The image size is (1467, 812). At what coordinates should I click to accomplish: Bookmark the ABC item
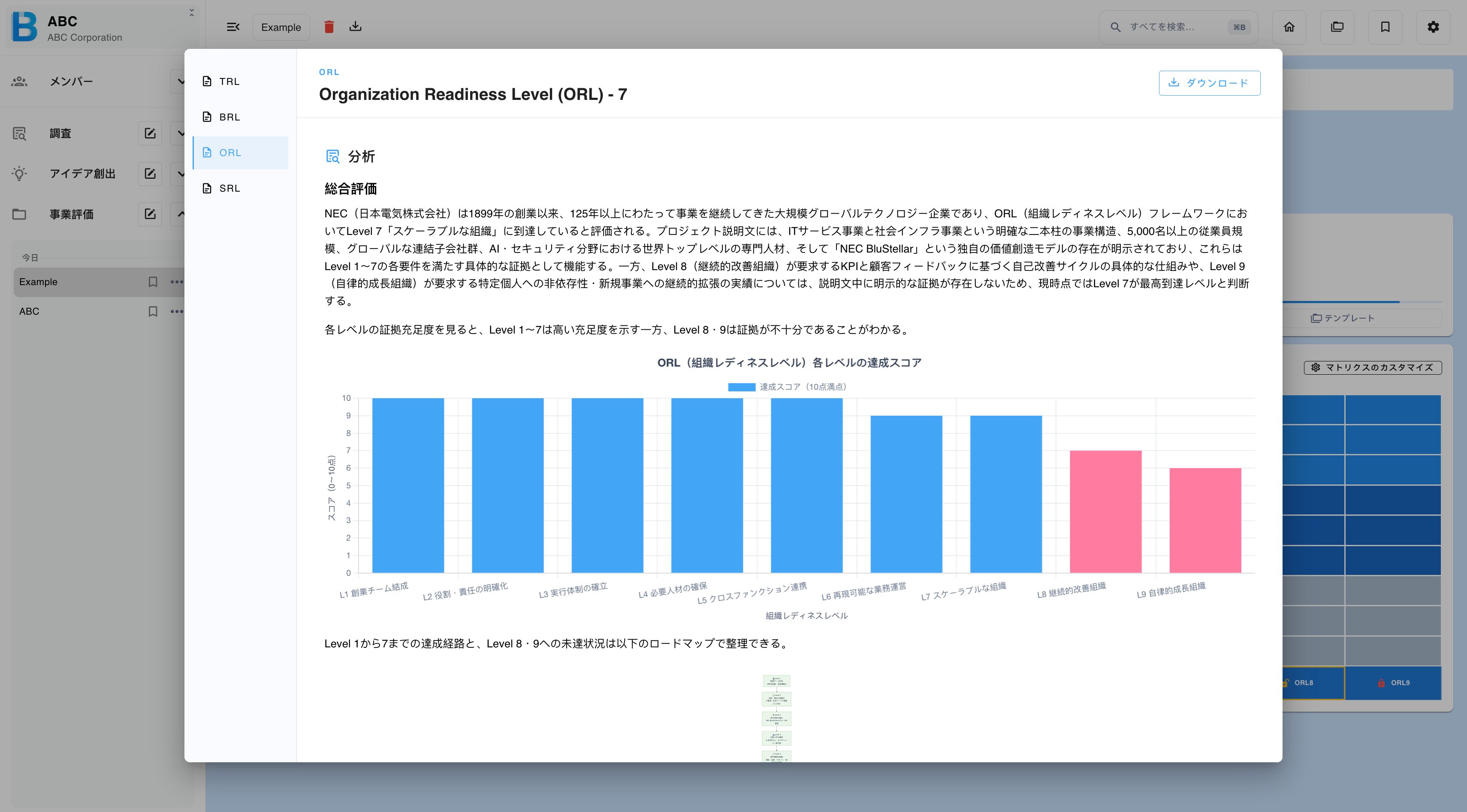153,311
